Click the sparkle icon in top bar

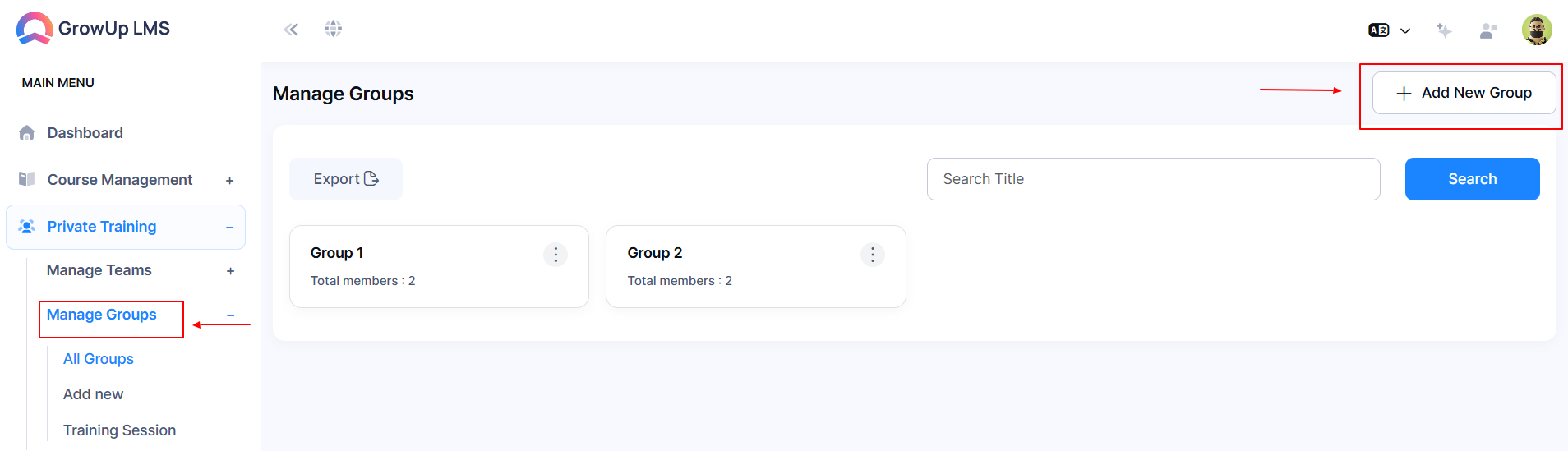(1444, 30)
